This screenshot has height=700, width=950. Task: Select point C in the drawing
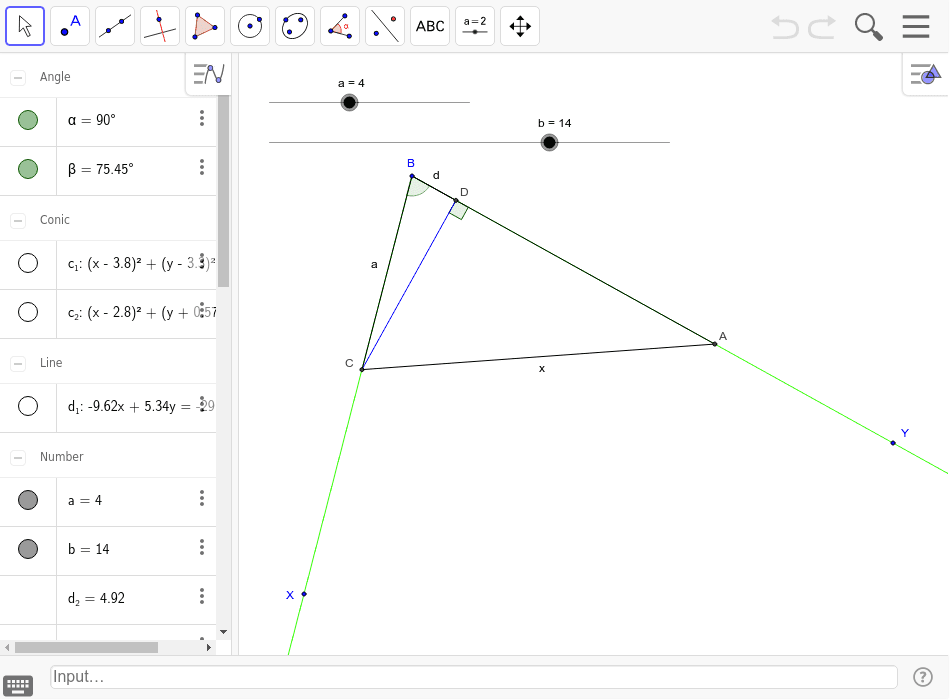point(362,369)
